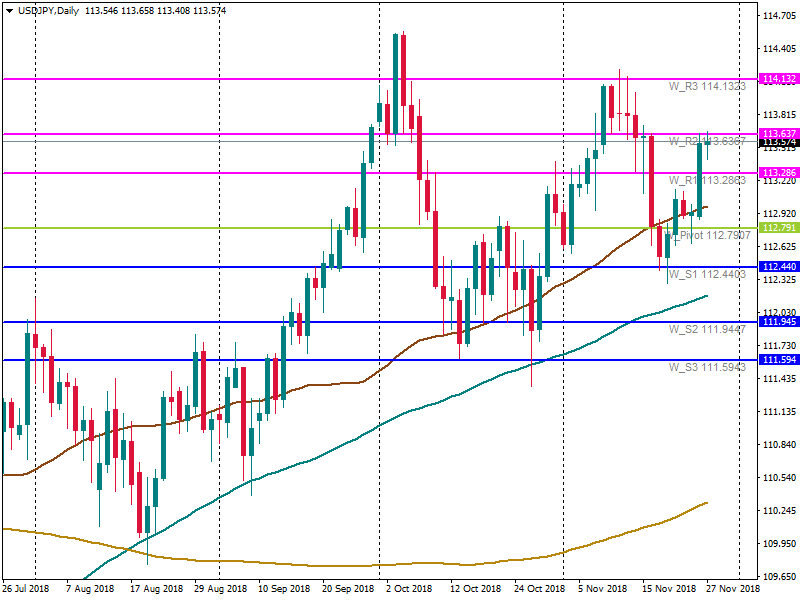Viewport: 800px width, 600px height.
Task: Click the 26 Jul 2018 date label
Action: (26, 589)
